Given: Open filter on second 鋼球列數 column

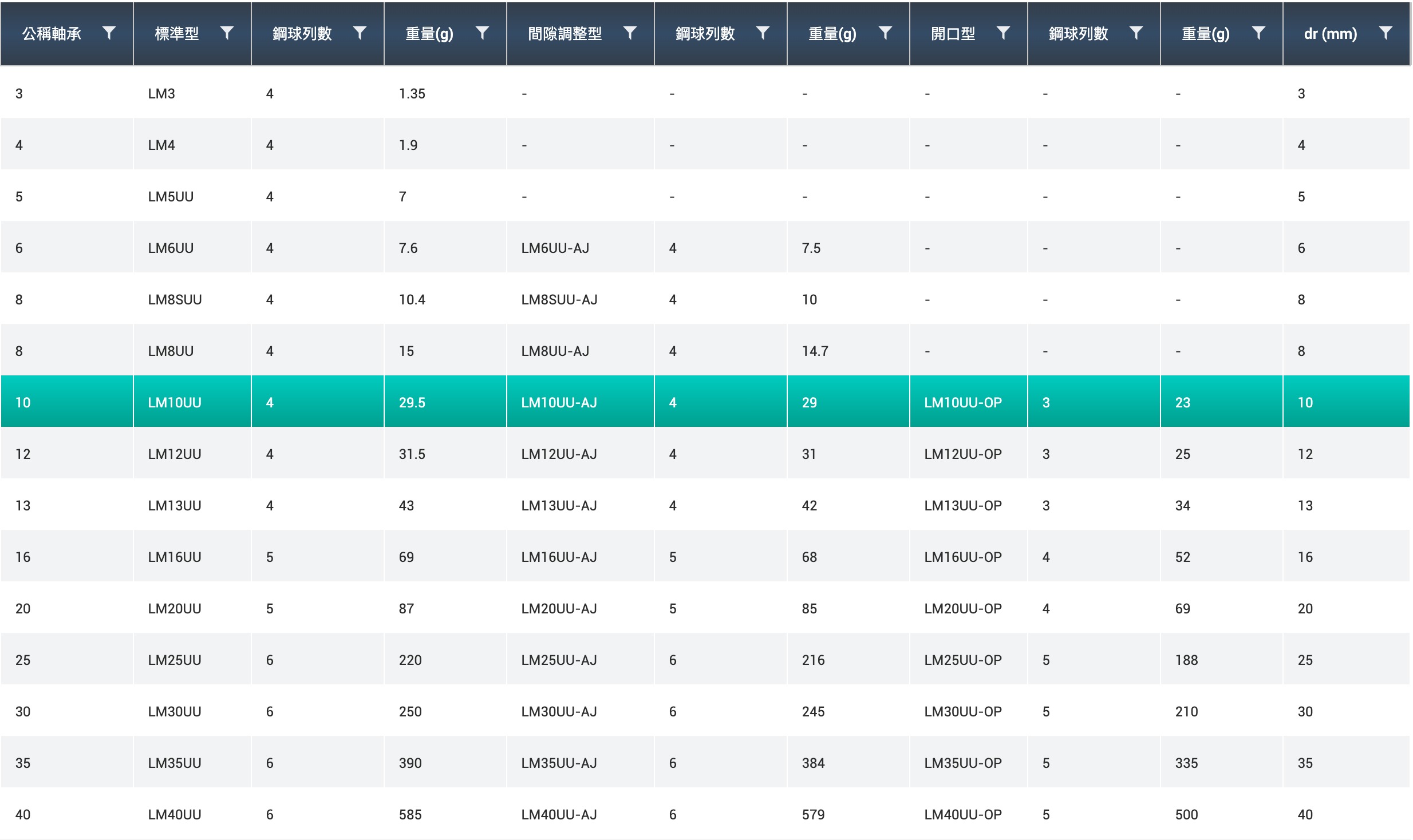Looking at the screenshot, I should (x=763, y=33).
